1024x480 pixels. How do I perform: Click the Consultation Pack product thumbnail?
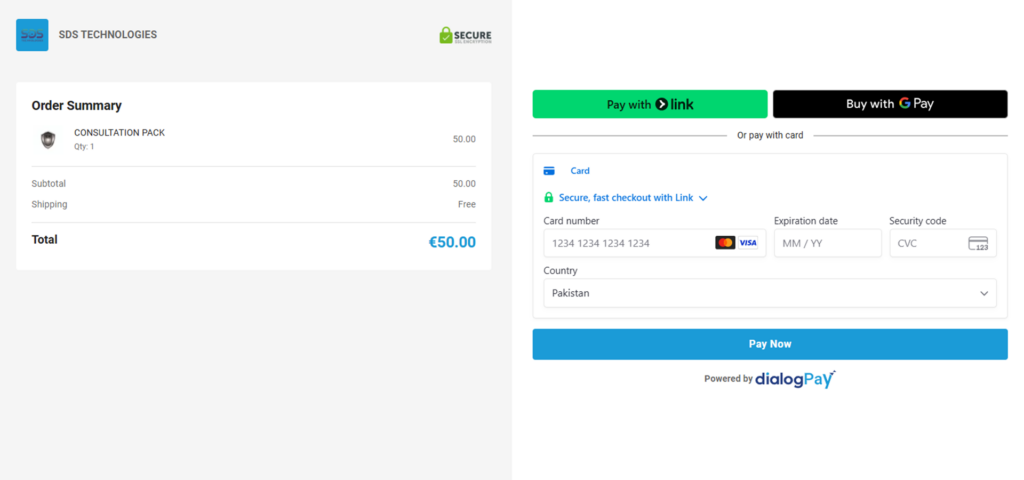tap(48, 139)
